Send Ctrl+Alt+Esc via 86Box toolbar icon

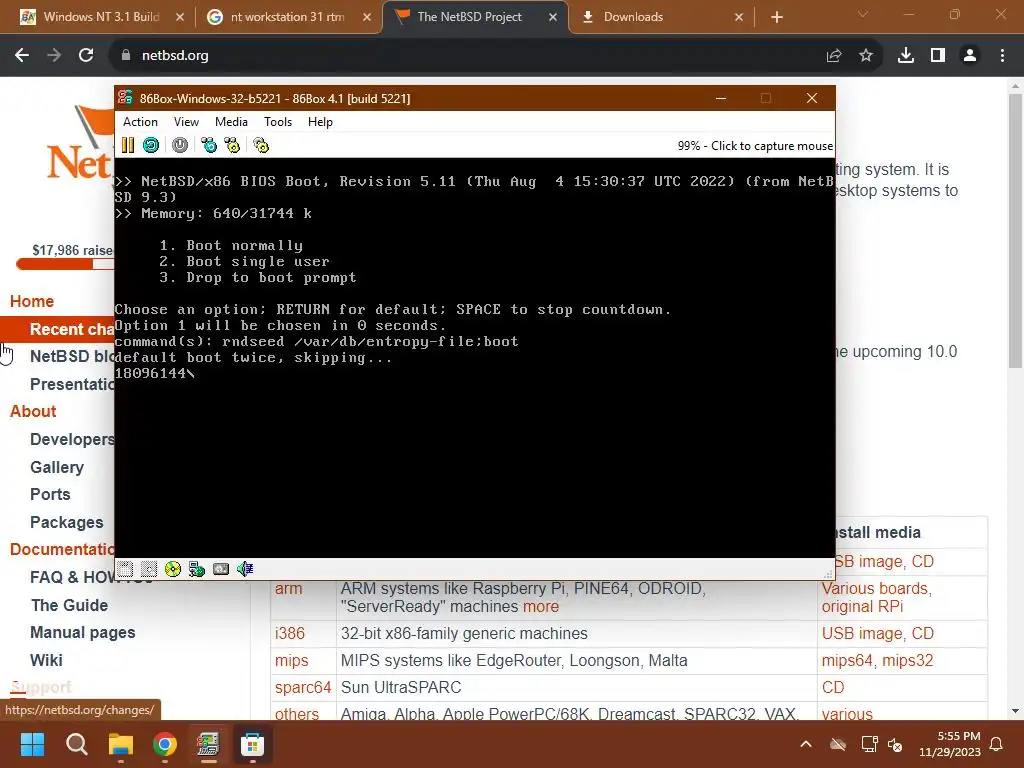point(232,145)
